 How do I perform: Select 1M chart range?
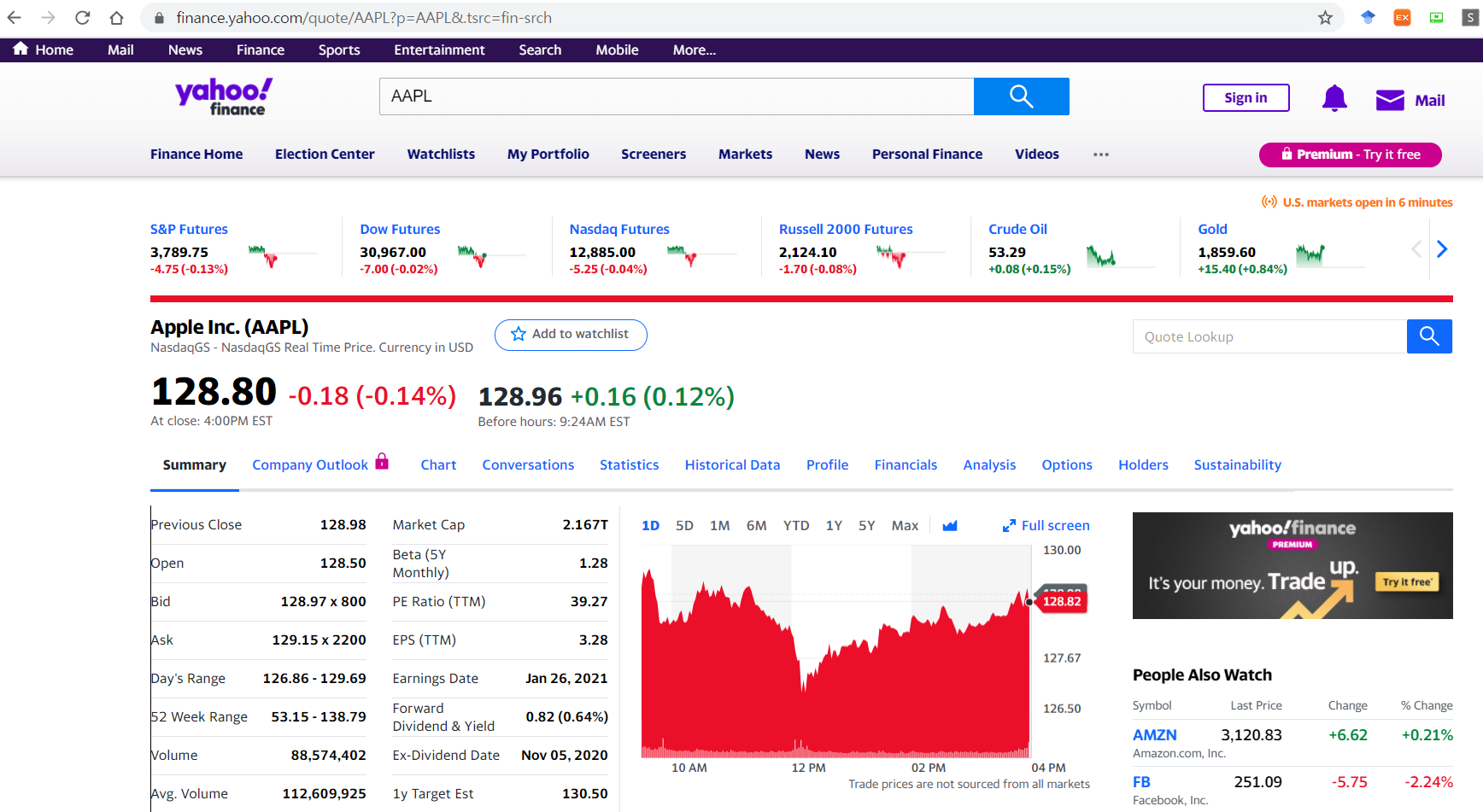click(719, 526)
